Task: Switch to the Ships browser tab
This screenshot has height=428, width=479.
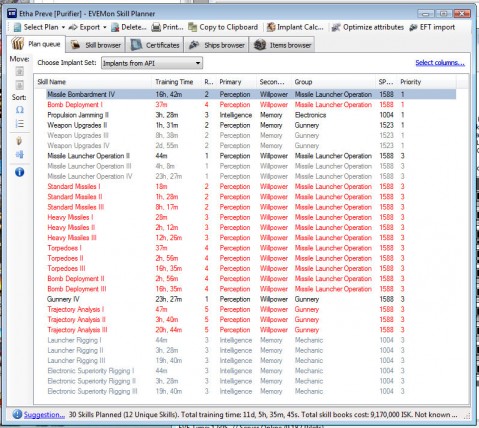Action: 217,45
